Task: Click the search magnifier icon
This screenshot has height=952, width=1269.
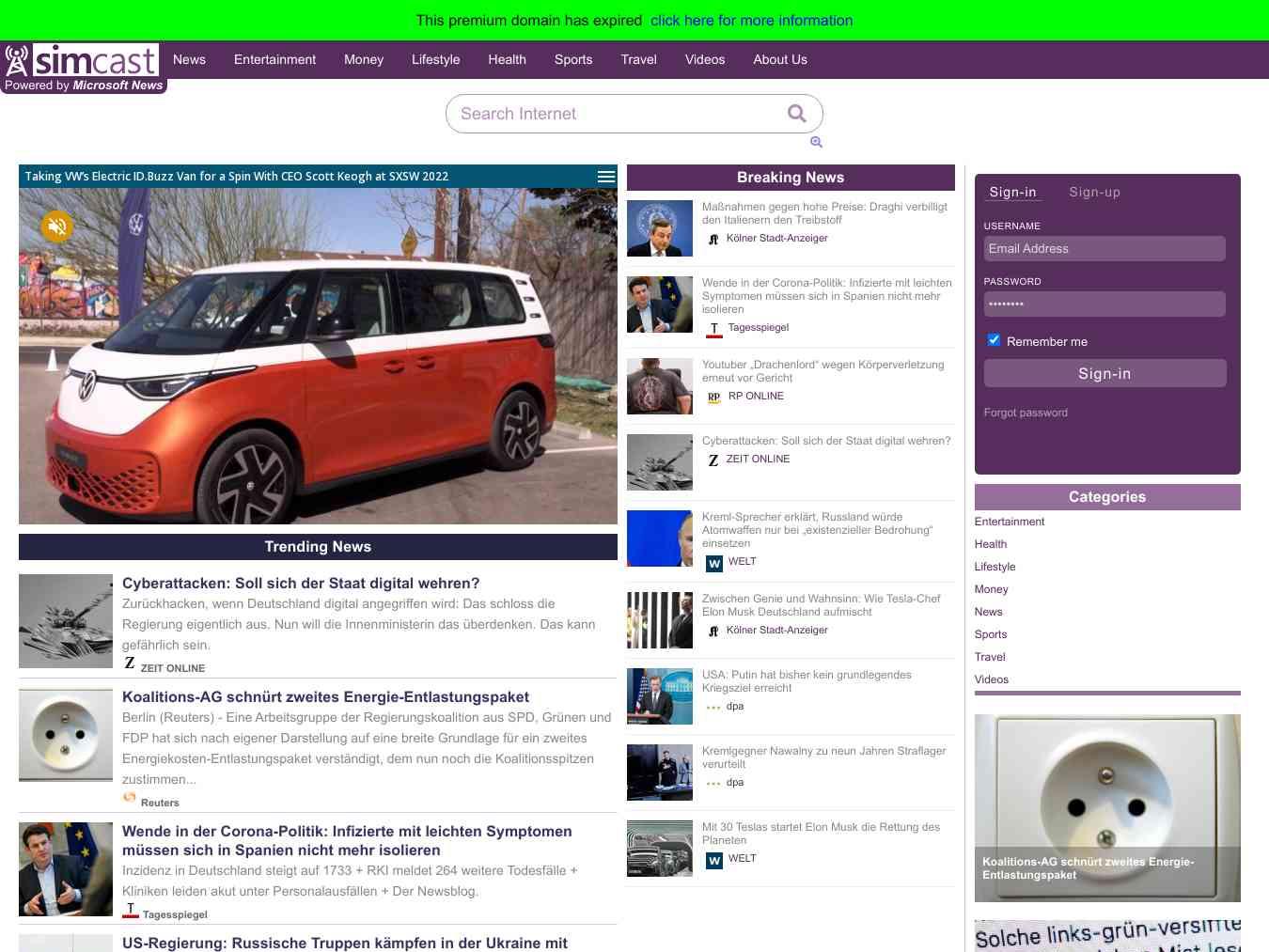Action: coord(795,113)
